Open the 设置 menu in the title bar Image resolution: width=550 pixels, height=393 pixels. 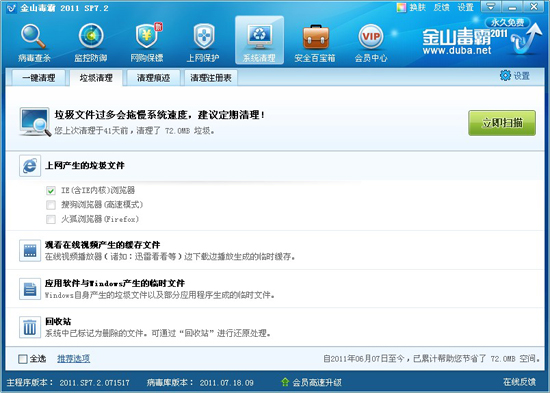click(465, 7)
